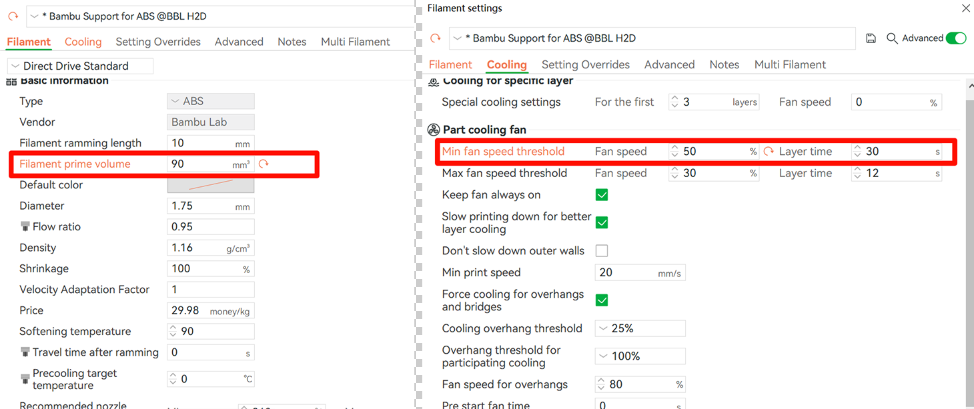The height and width of the screenshot is (409, 974).
Task: Select Cooling tab in Filament settings window
Action: pyautogui.click(x=507, y=65)
